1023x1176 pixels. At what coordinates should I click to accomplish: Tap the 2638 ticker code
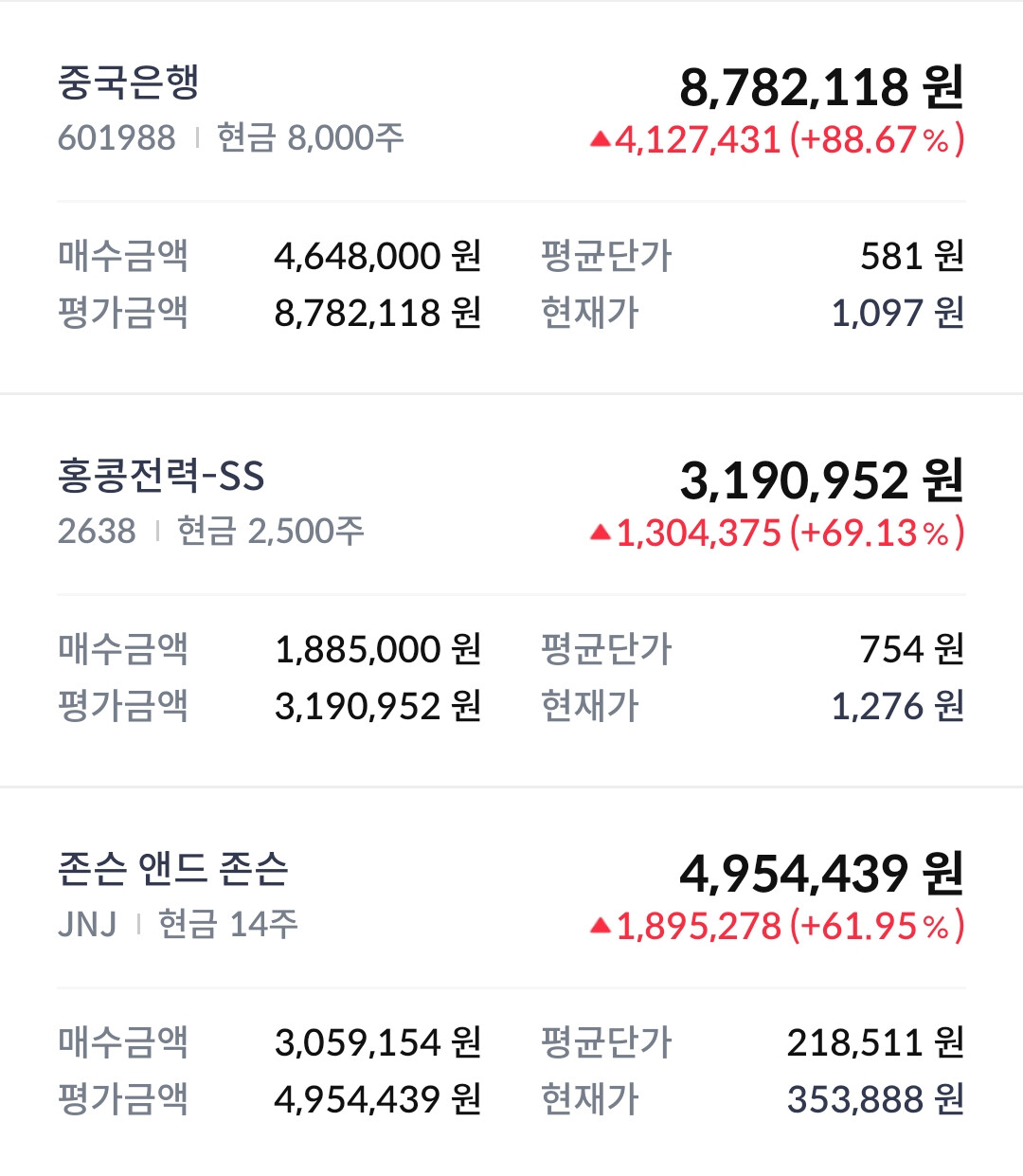(x=97, y=532)
